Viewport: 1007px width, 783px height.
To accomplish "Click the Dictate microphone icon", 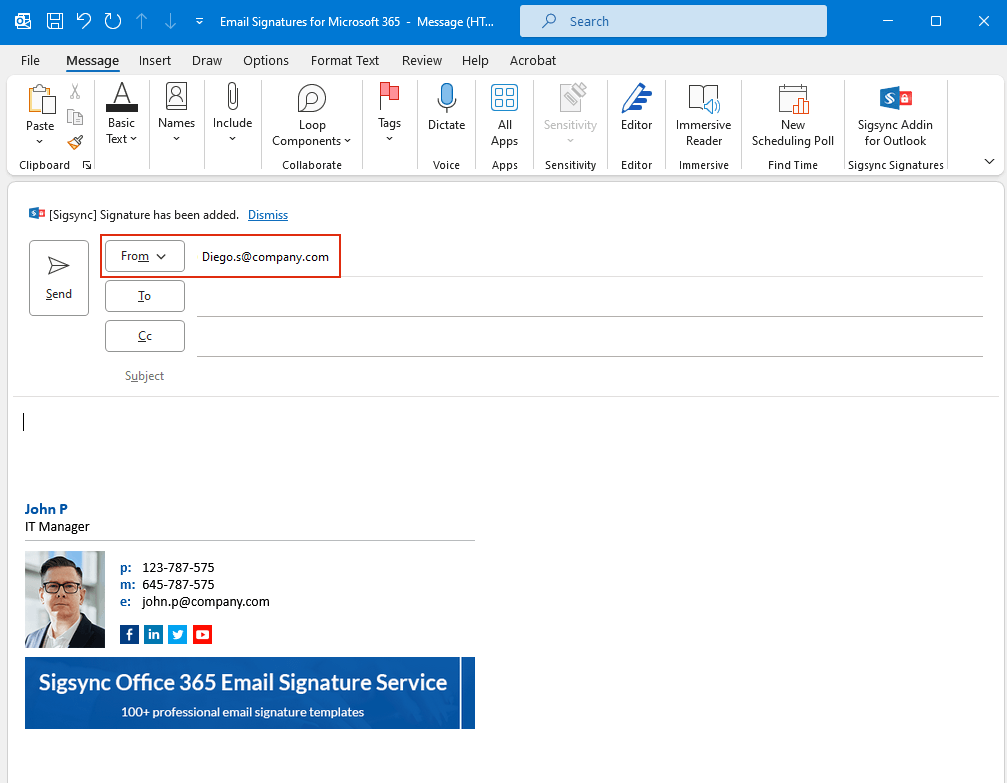I will tap(446, 100).
